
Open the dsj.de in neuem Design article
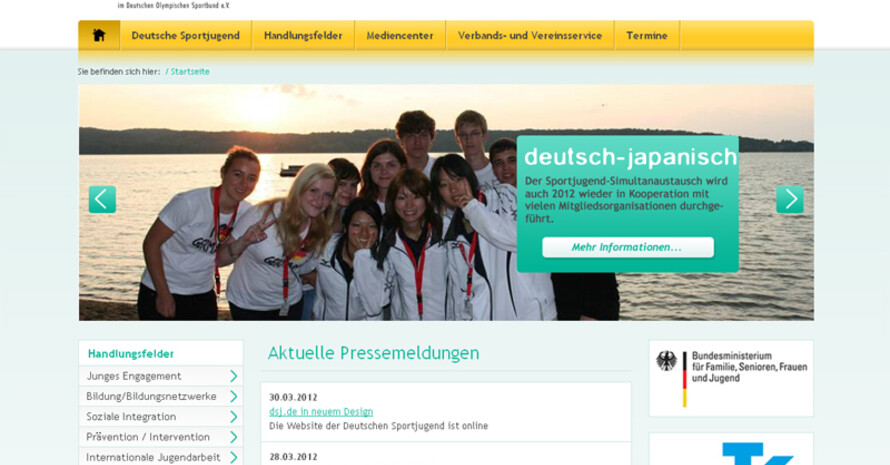coord(321,412)
